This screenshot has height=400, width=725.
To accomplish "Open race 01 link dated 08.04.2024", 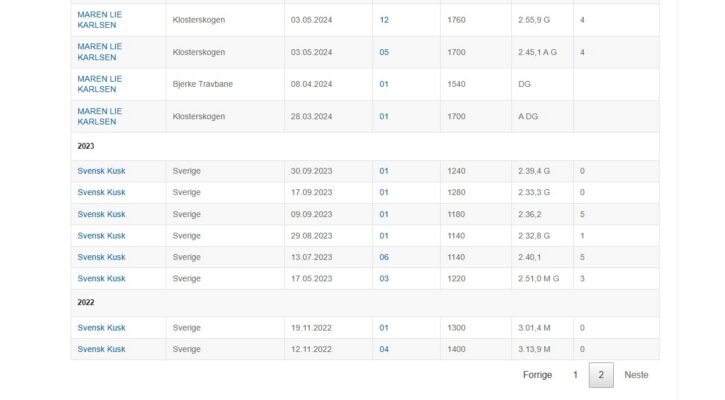I will click(x=384, y=84).
